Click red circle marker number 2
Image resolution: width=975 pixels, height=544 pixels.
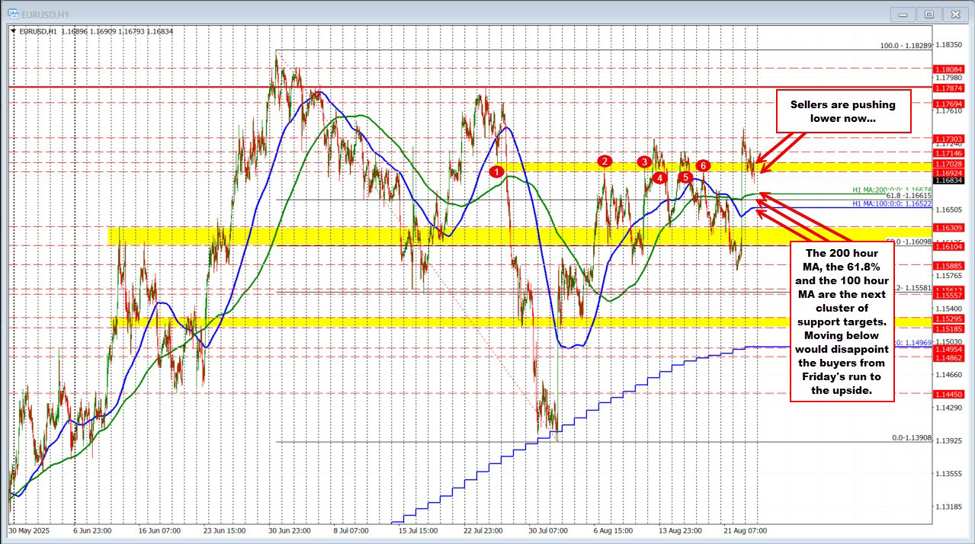[604, 161]
